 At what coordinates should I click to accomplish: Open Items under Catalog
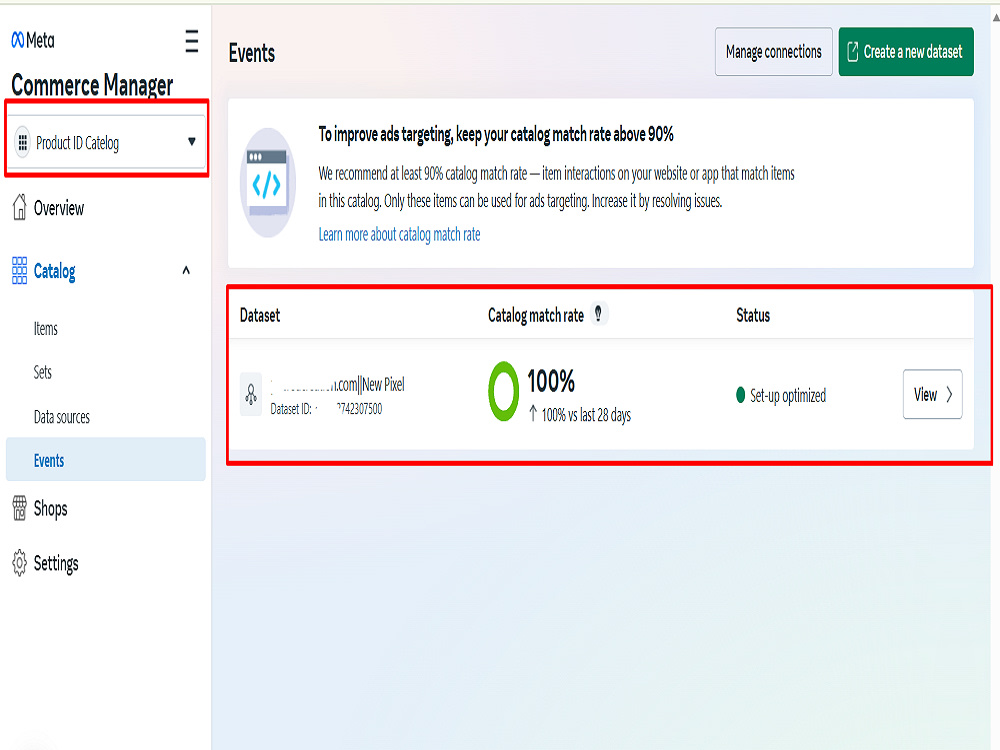[45, 329]
